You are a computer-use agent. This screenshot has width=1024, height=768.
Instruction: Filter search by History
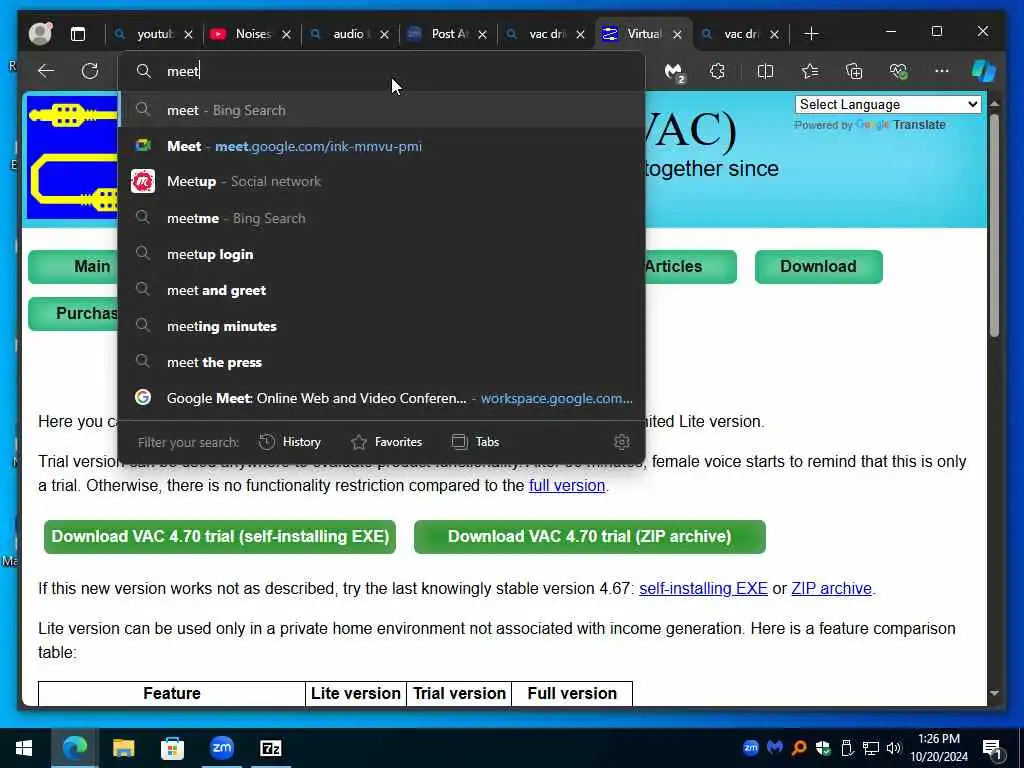290,442
